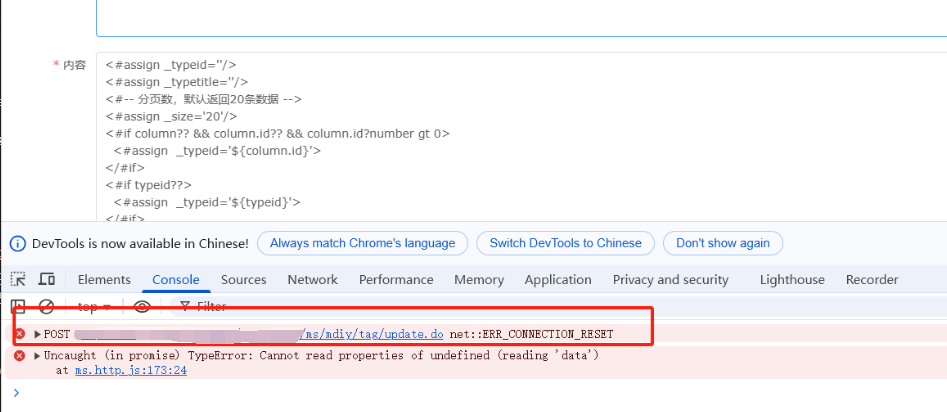Switch to the Network tab
This screenshot has height=412, width=947.
[x=312, y=280]
